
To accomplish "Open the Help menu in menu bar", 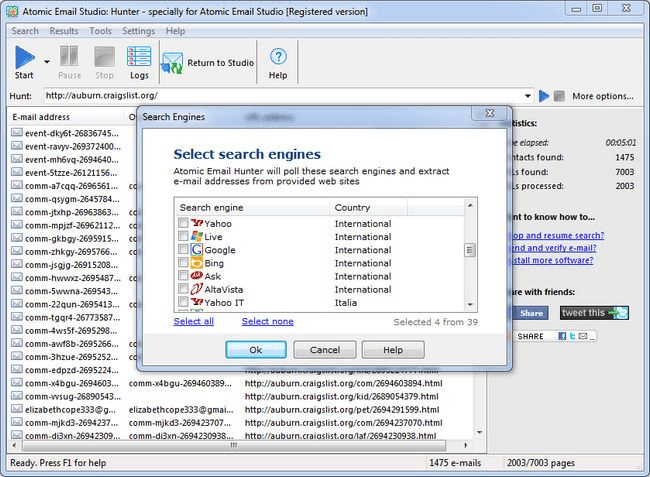I will pos(175,31).
